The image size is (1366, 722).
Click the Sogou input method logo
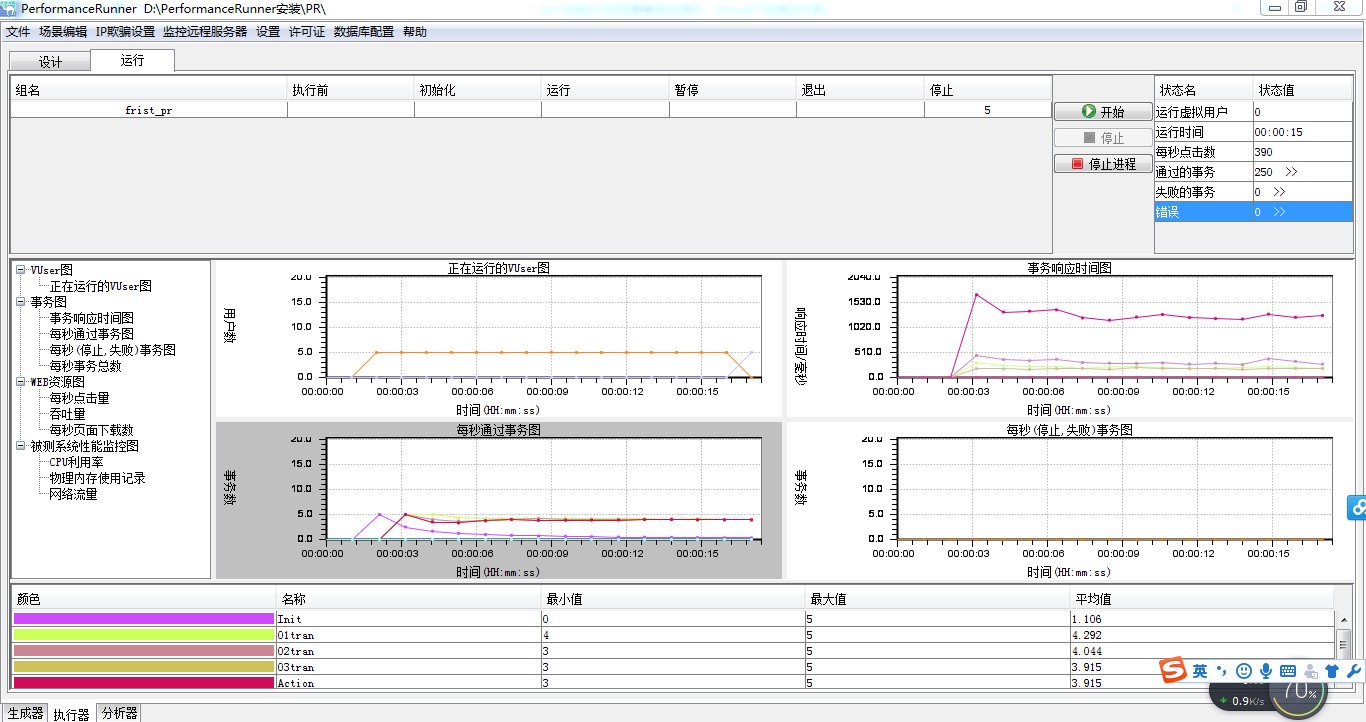coord(1173,671)
